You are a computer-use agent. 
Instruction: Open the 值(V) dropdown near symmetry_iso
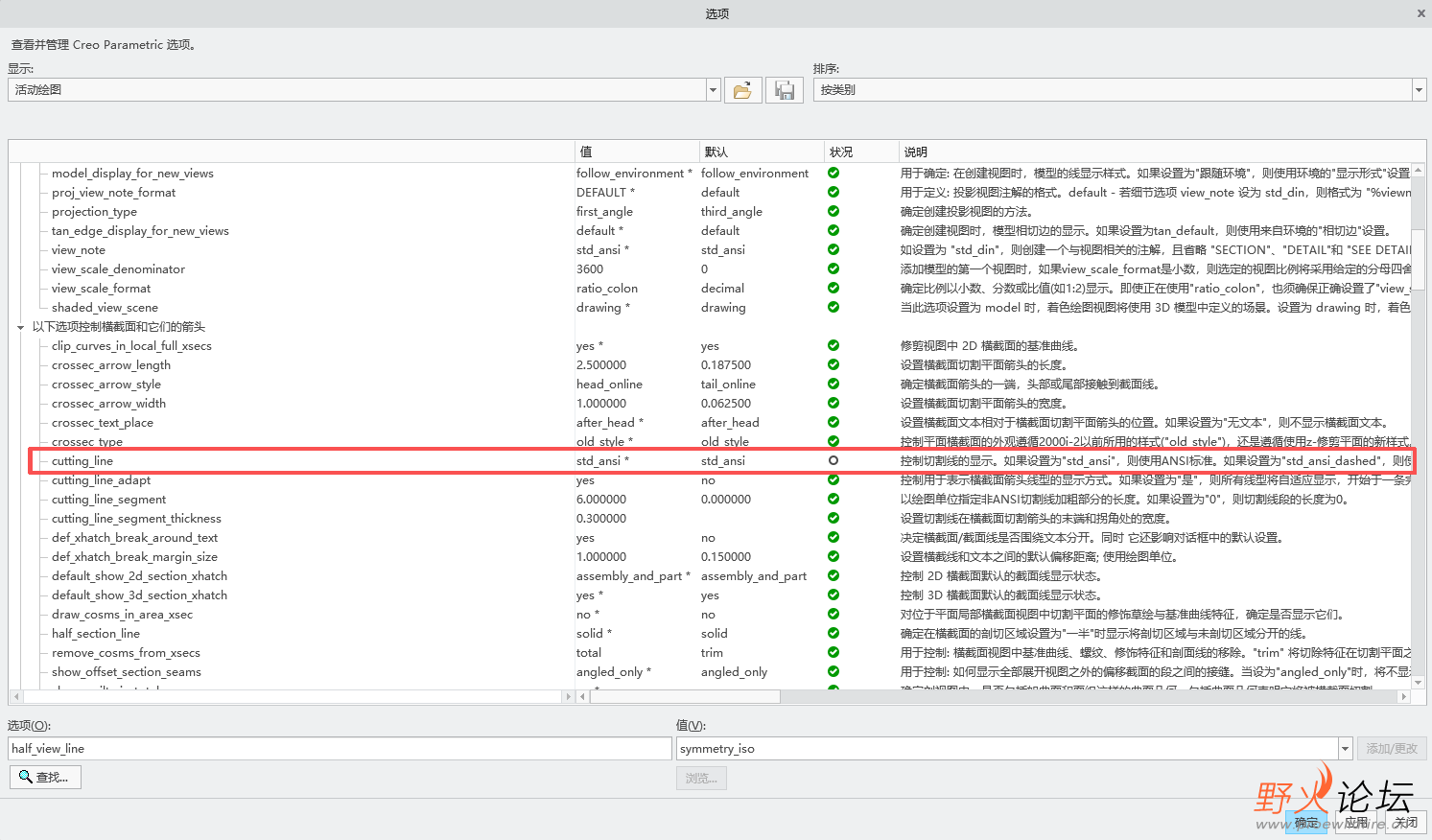click(1346, 748)
